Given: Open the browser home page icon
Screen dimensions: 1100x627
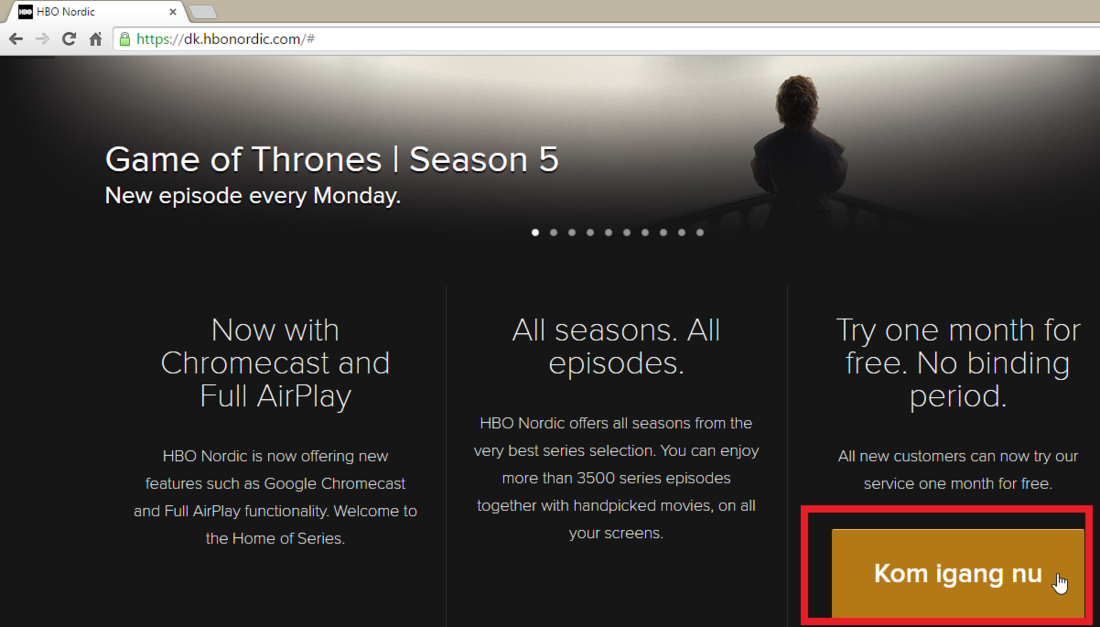Looking at the screenshot, I should coord(95,39).
